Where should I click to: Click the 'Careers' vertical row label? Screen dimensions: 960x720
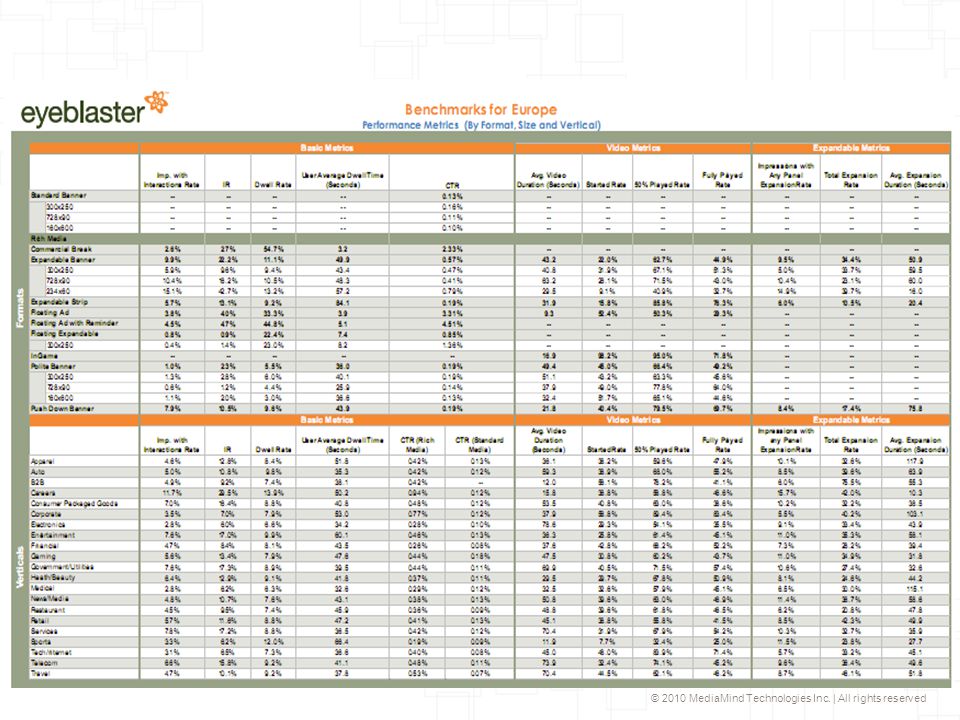(43, 493)
